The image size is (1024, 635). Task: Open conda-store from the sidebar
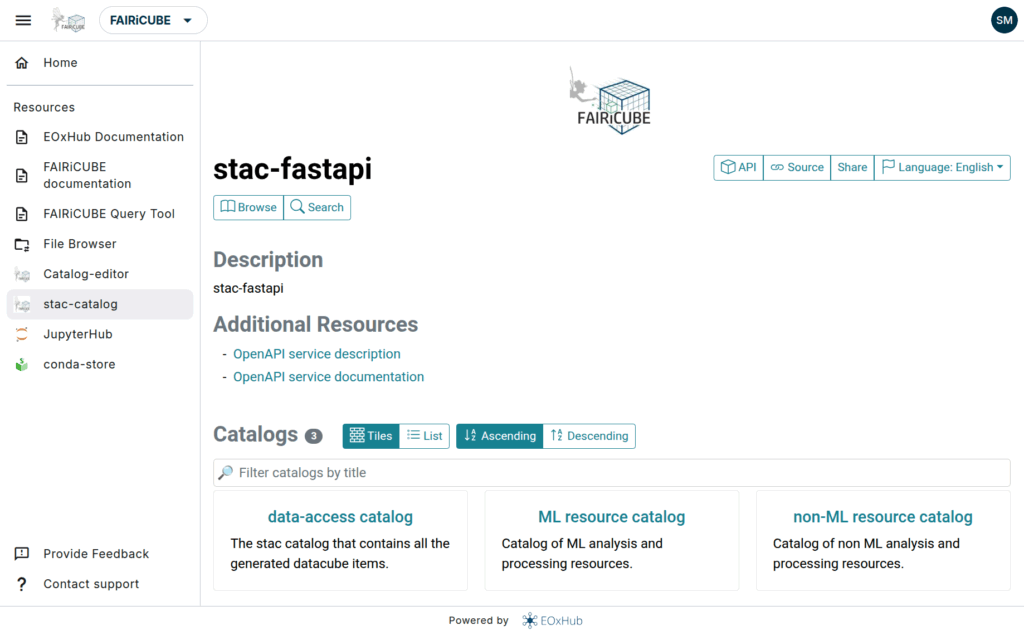coord(78,364)
